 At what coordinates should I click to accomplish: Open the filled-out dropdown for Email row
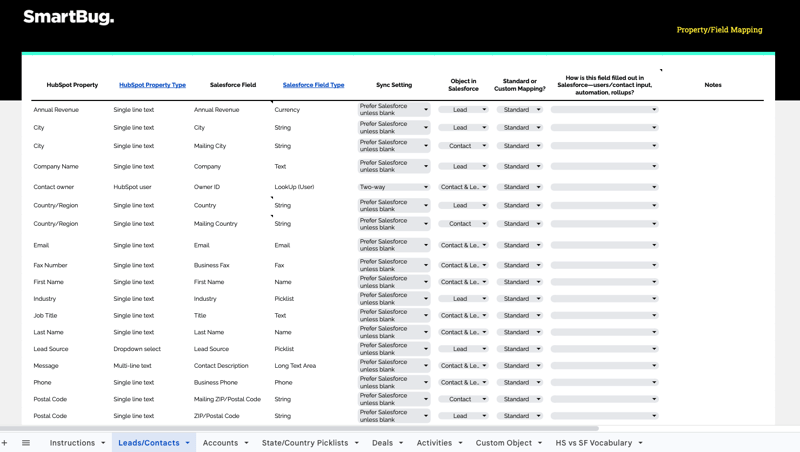pos(605,245)
